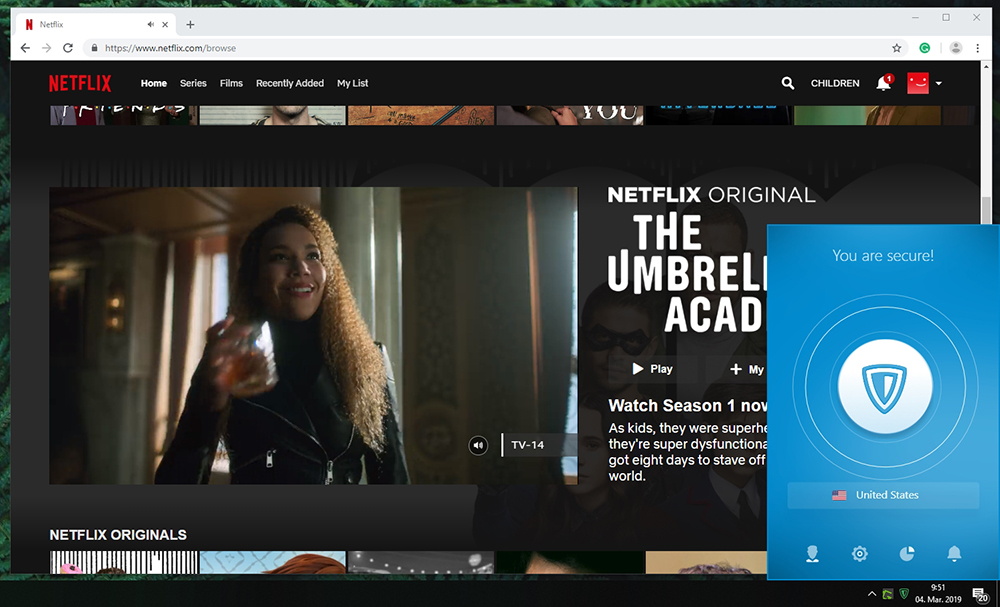Screen dimensions: 1000x607
Task: Open a new browser tab
Action: coord(190,24)
